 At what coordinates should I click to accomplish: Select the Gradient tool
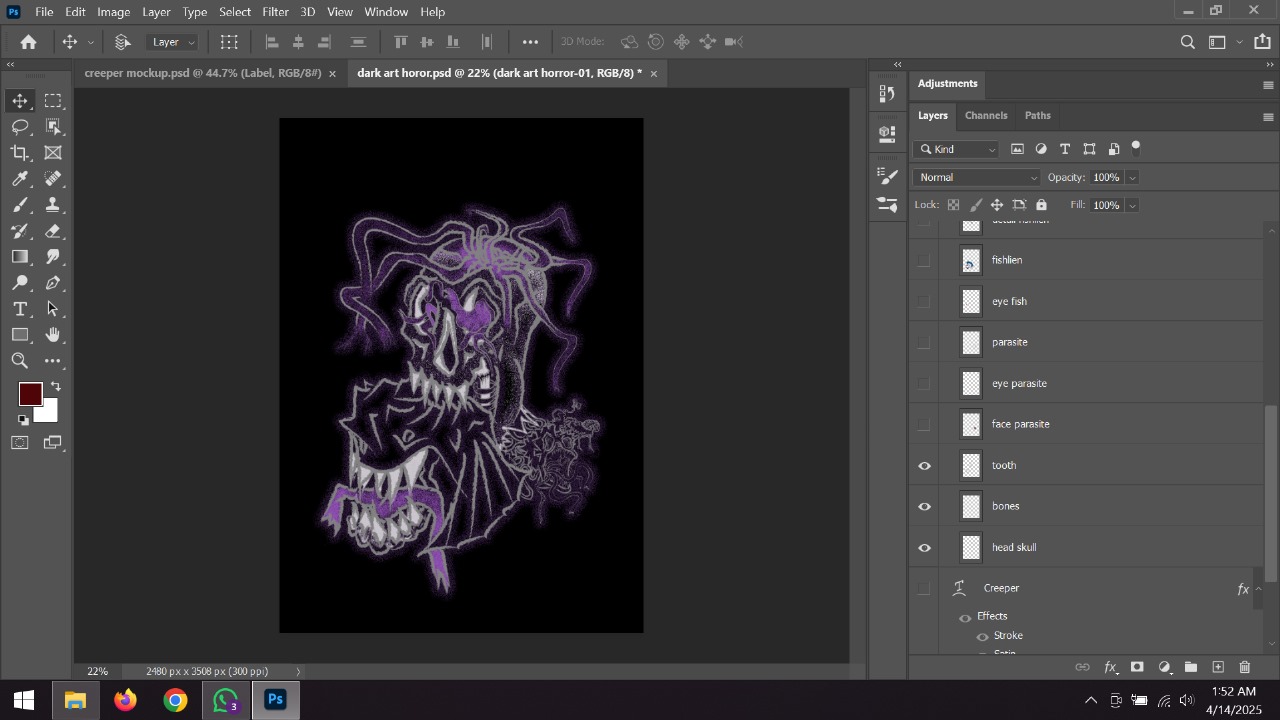20,257
